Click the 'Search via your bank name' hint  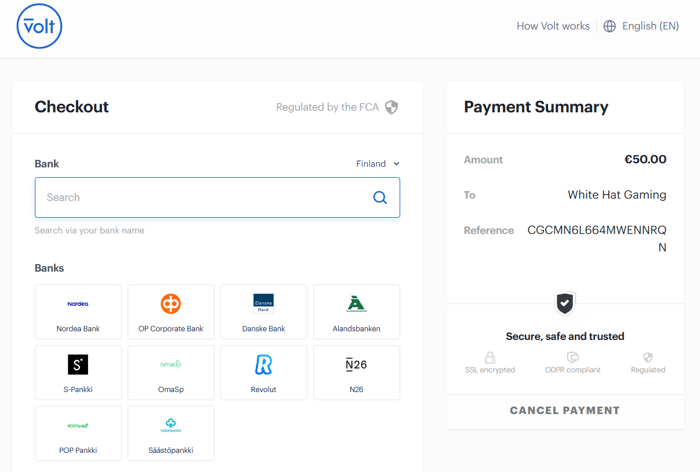click(89, 230)
